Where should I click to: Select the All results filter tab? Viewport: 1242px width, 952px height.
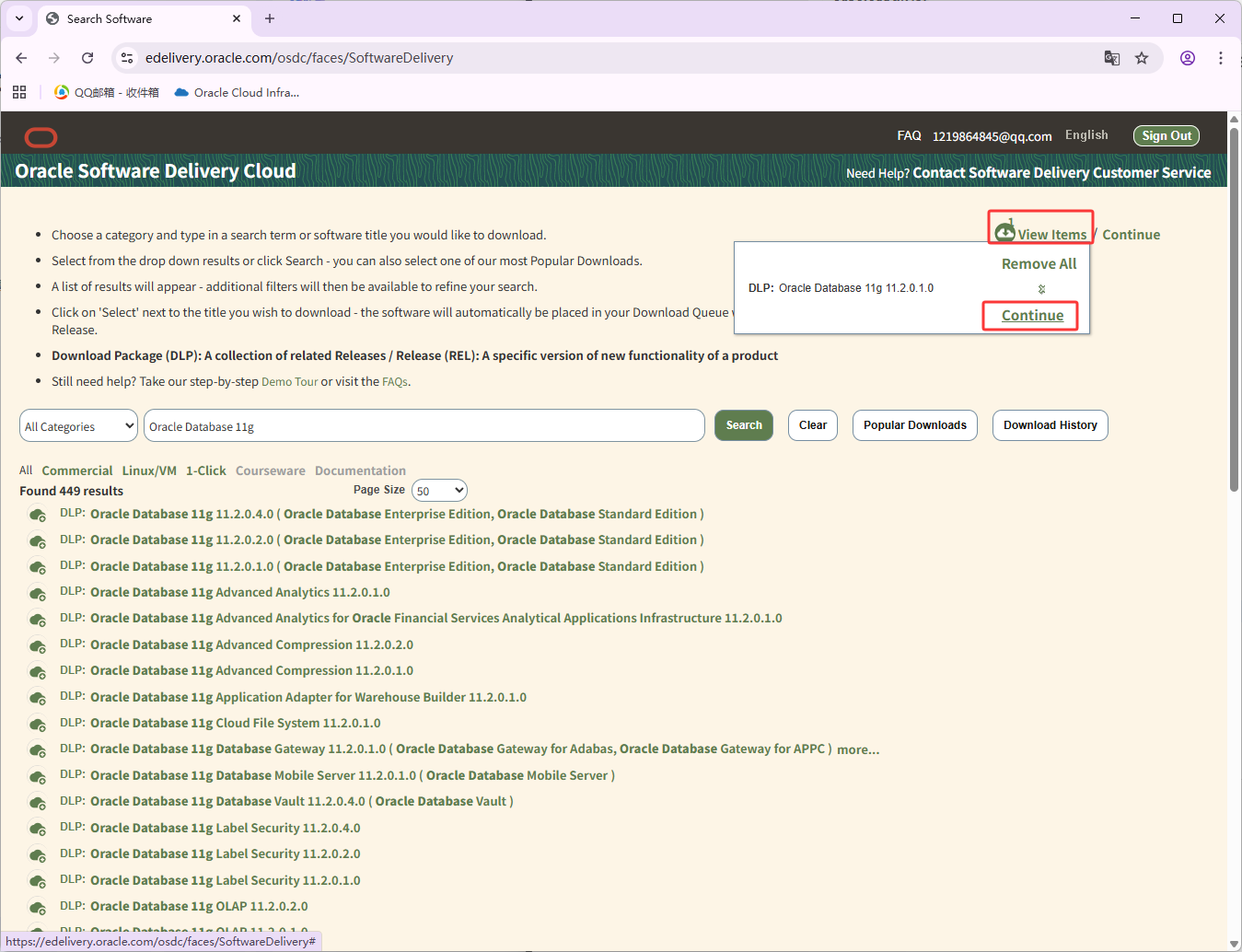click(x=26, y=470)
